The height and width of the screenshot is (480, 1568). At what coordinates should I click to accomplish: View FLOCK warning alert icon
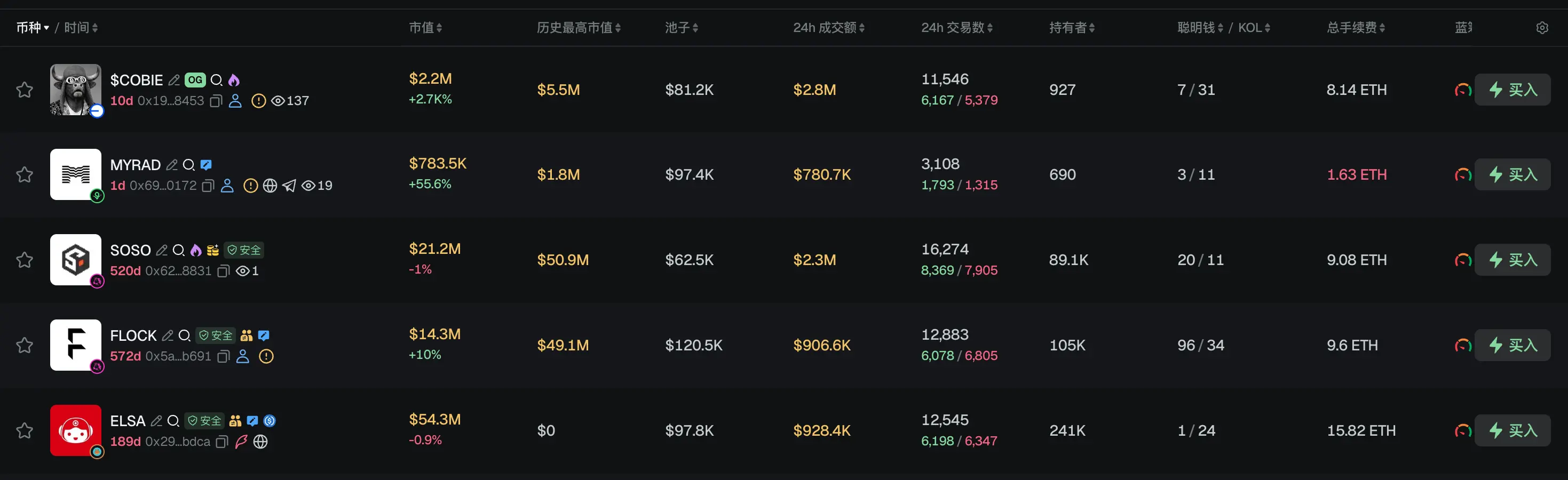266,356
